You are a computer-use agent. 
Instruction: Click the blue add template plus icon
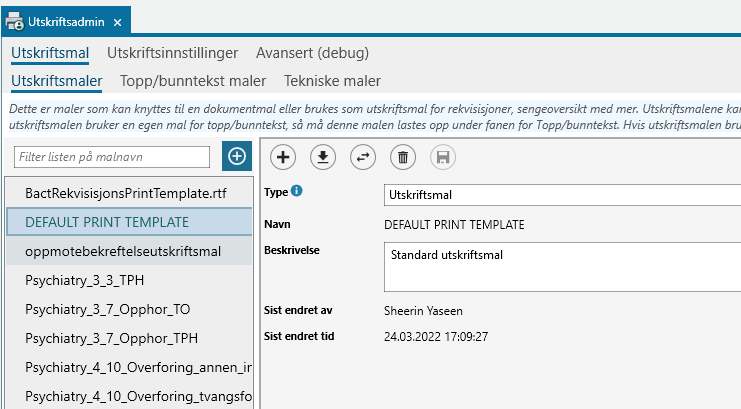coord(237,156)
